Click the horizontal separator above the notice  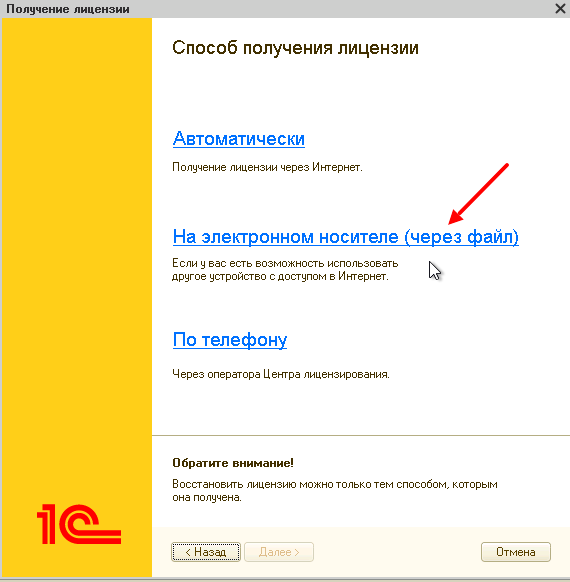(361, 435)
